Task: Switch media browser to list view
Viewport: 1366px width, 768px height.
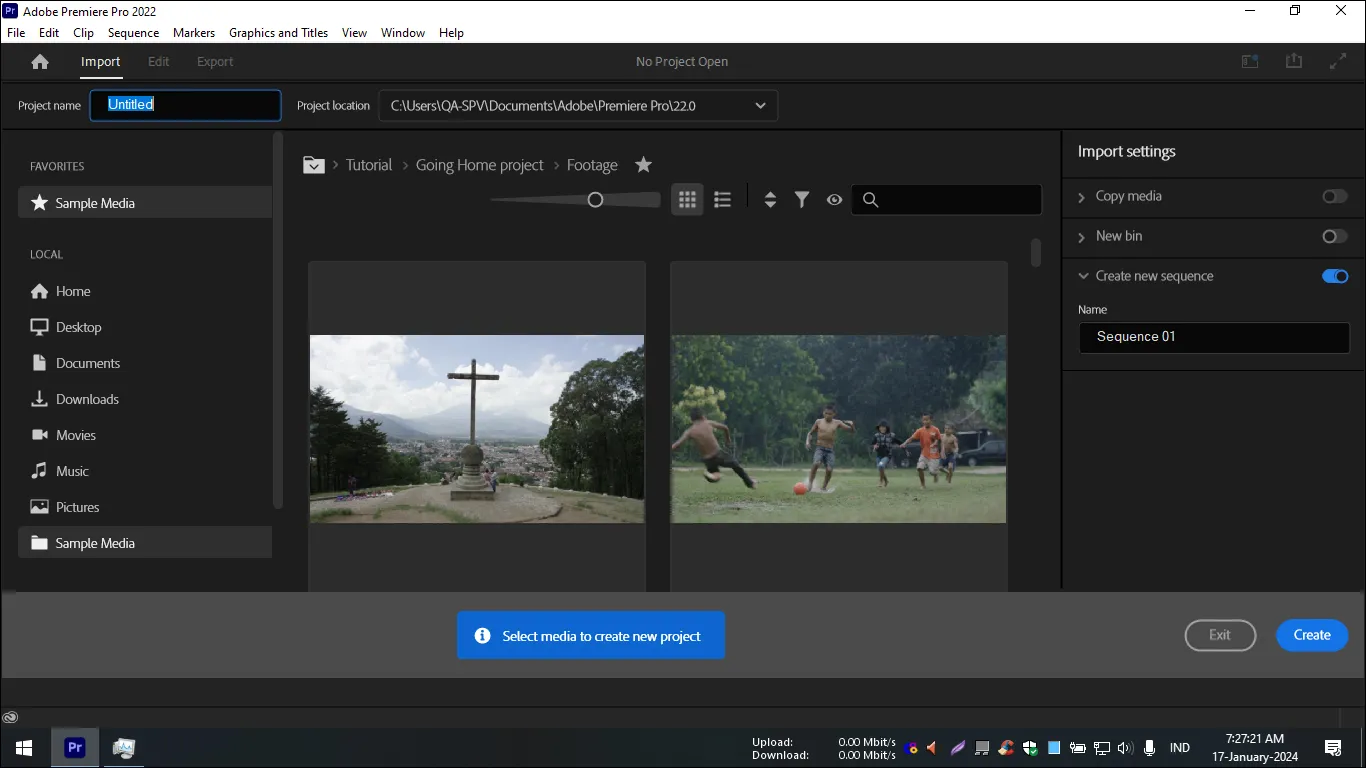Action: (722, 199)
